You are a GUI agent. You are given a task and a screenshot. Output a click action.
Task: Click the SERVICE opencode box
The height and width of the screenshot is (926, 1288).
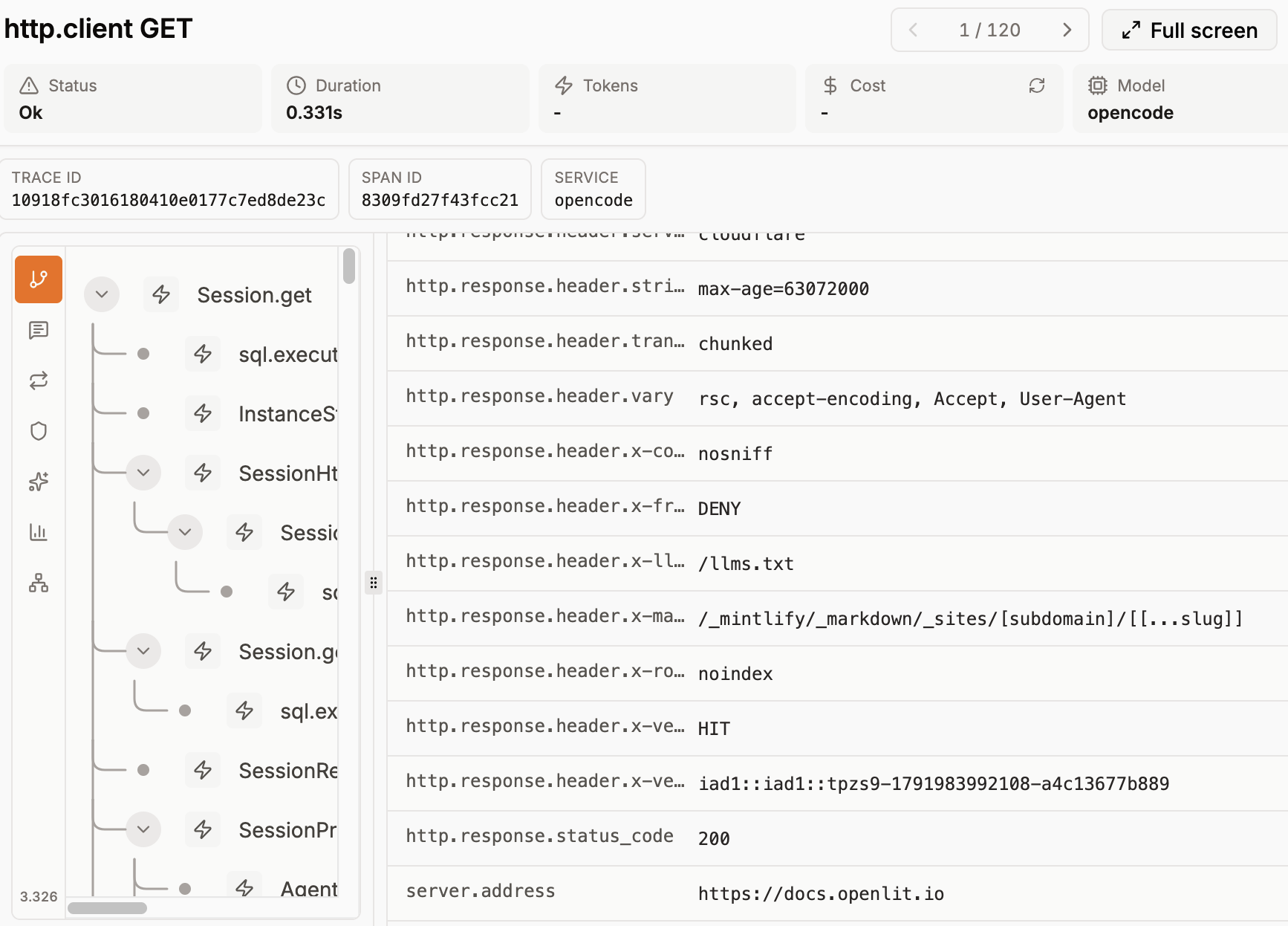(x=593, y=189)
